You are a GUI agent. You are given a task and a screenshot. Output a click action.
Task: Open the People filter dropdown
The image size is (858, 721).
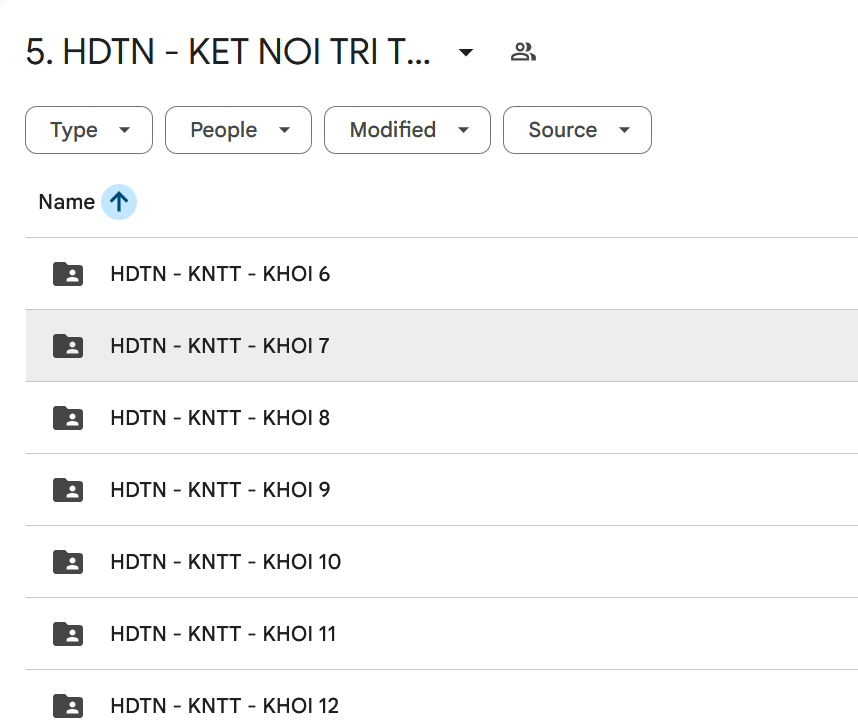pyautogui.click(x=238, y=130)
